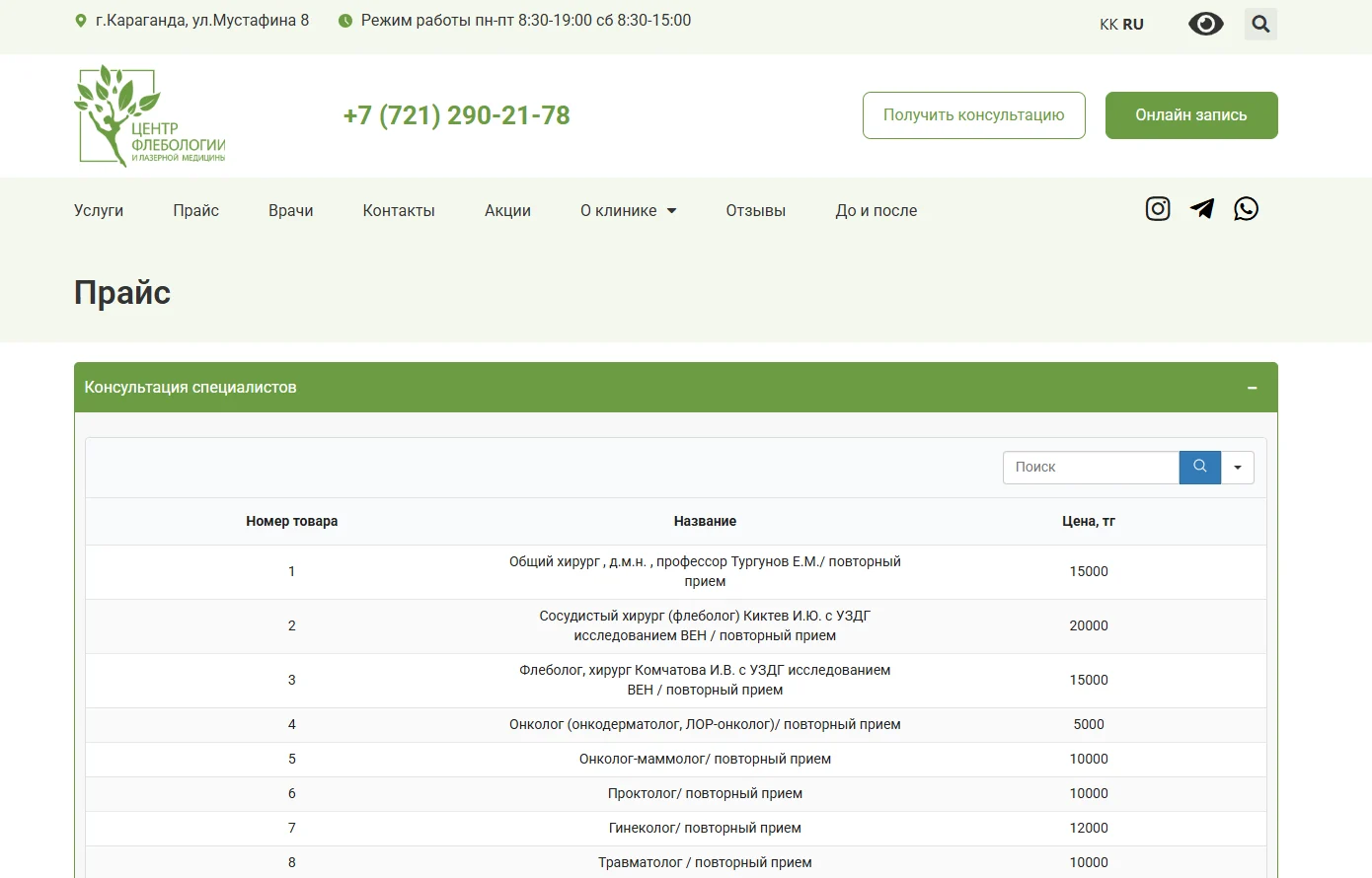Select the Проктолог повторный прием row
This screenshot has height=878, width=1372.
coord(676,794)
